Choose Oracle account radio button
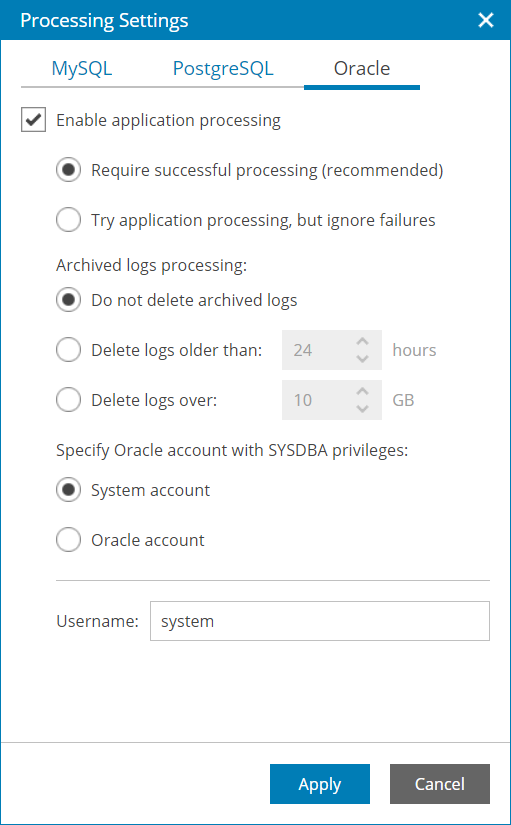This screenshot has height=825, width=511. click(68, 540)
